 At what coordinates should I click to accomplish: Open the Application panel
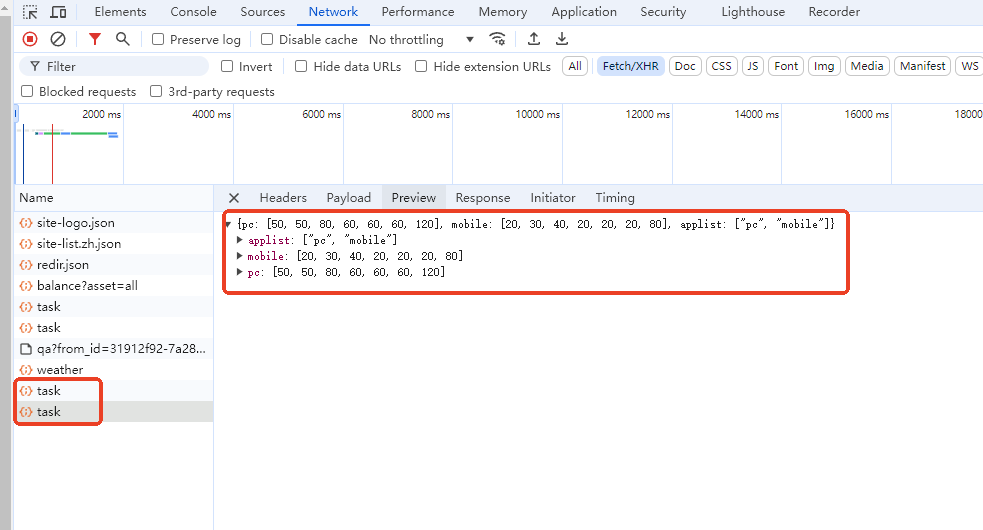(x=584, y=12)
